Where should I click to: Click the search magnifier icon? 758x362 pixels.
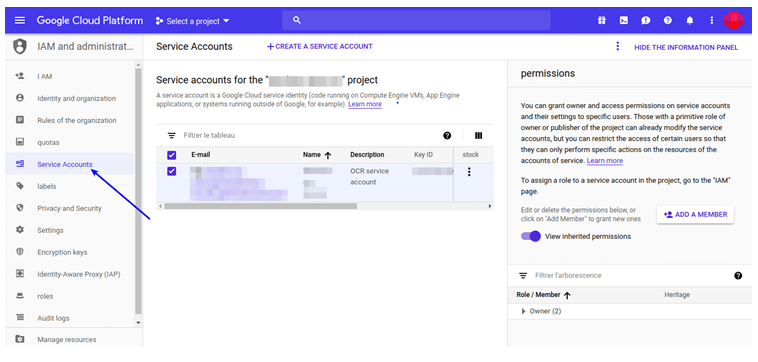297,20
